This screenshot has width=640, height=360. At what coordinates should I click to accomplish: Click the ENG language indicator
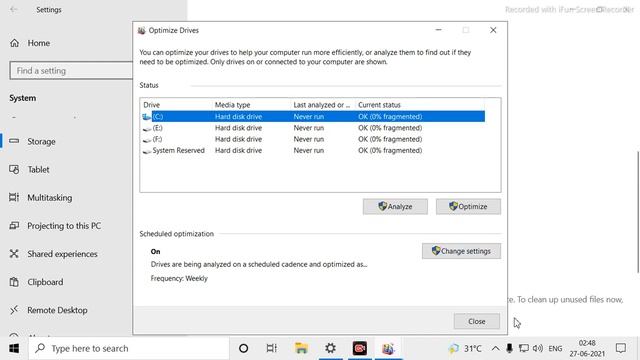click(555, 349)
